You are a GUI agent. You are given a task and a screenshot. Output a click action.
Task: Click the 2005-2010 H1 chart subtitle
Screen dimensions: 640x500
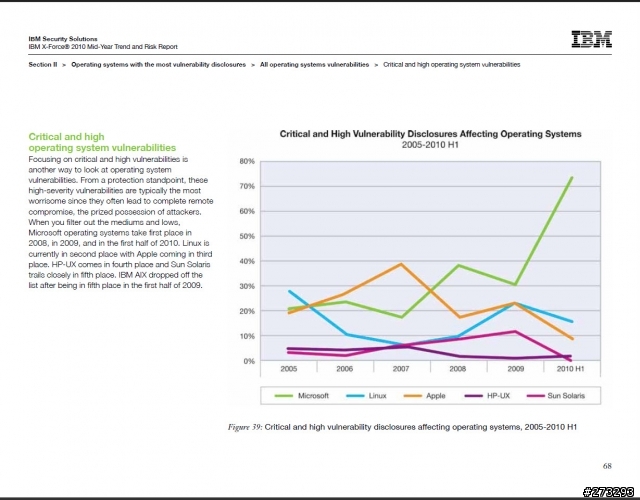tap(430, 145)
